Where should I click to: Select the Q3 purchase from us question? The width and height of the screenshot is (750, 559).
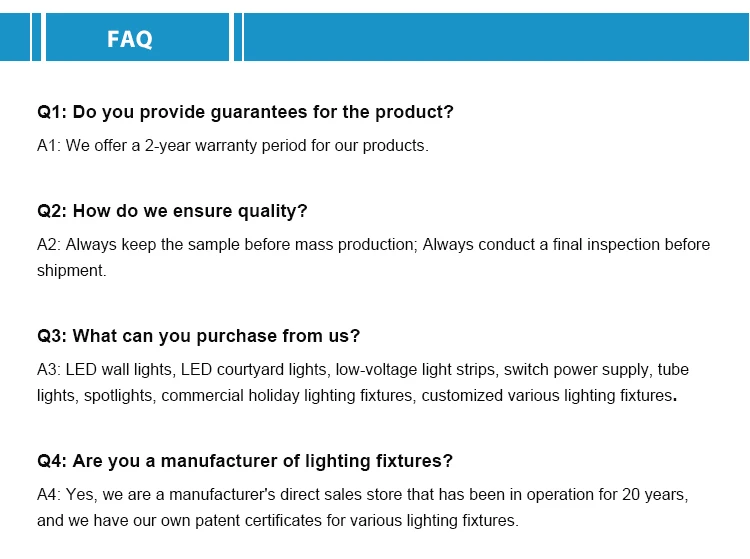click(x=199, y=336)
